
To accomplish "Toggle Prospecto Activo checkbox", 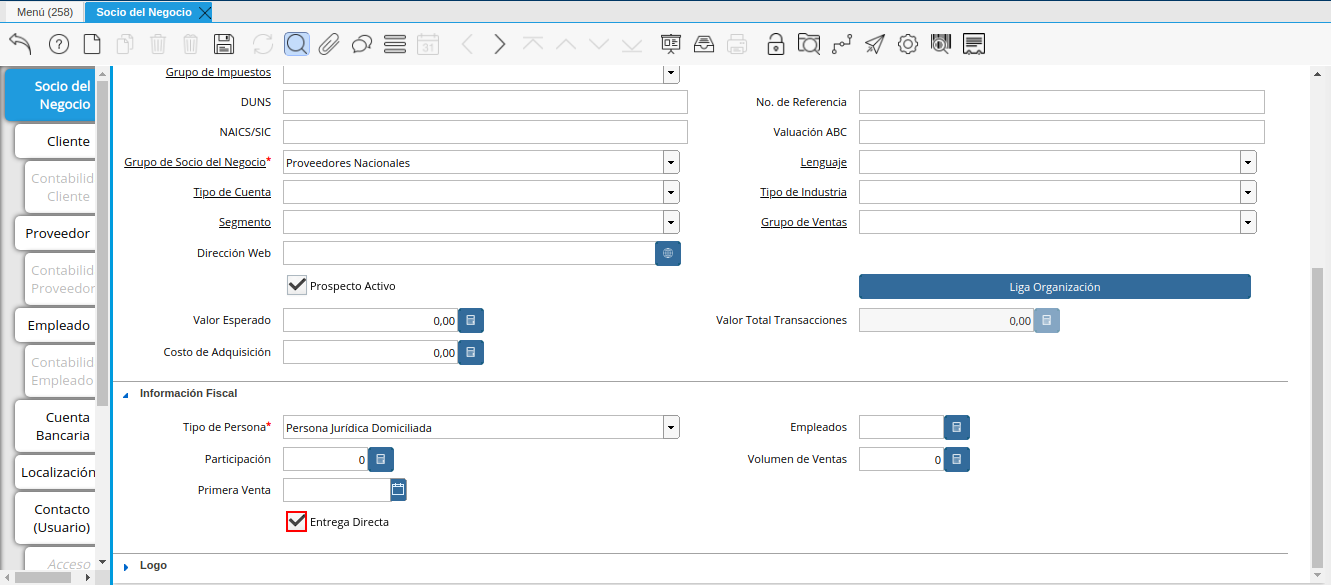I will point(296,286).
